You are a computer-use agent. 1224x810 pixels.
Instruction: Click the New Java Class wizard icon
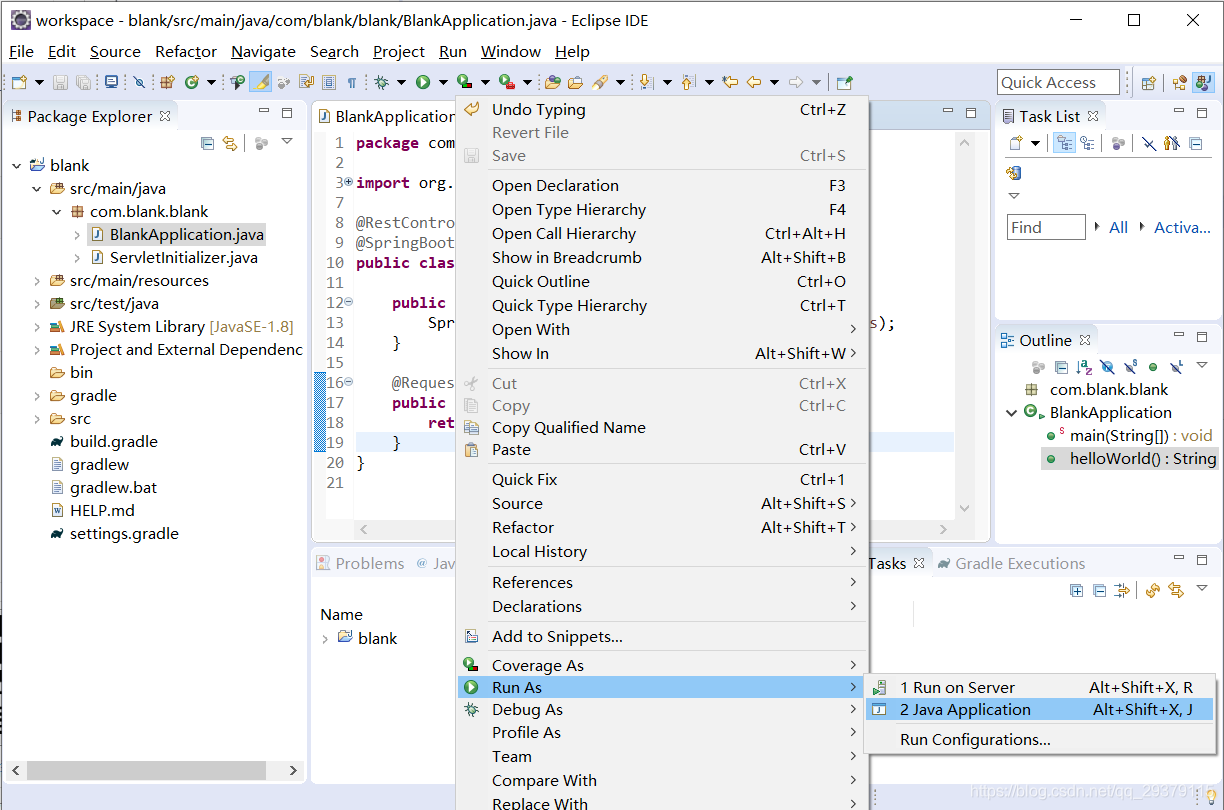tap(191, 82)
